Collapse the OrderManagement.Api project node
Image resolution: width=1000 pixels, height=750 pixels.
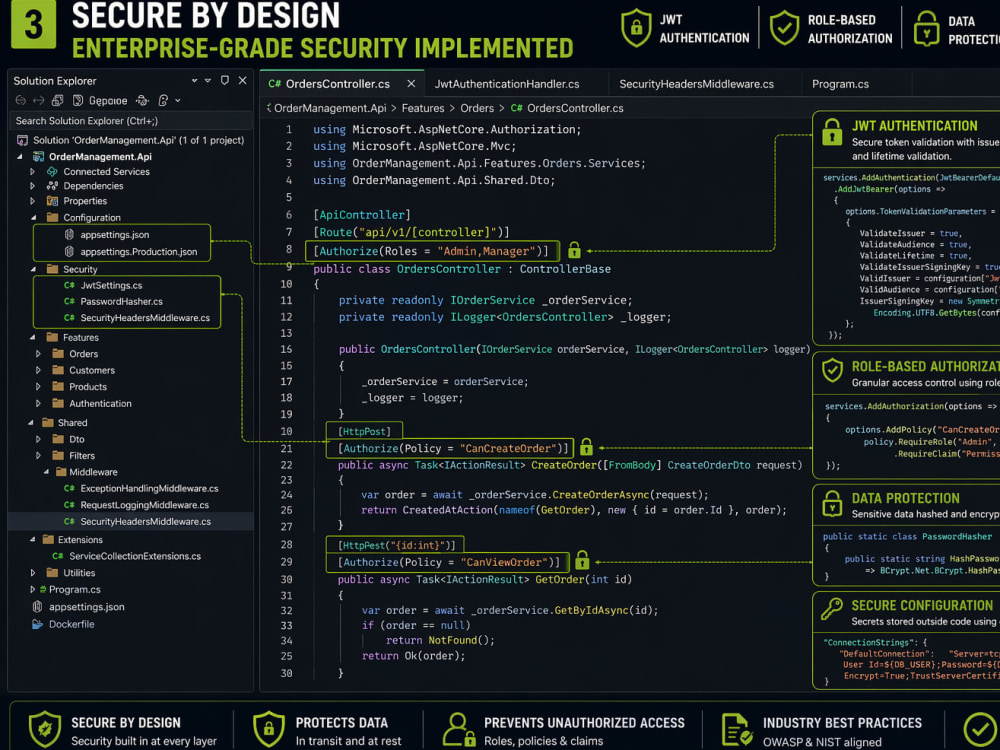point(20,156)
